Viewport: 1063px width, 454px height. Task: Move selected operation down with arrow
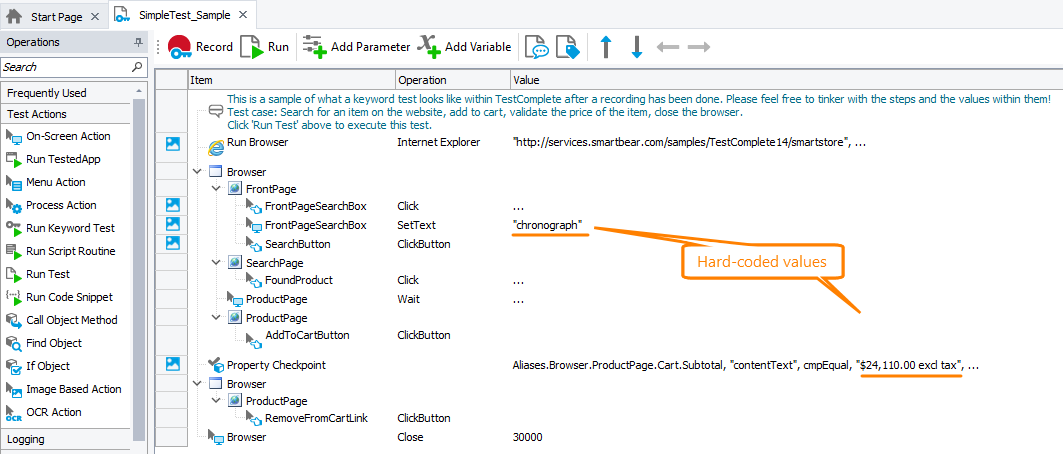pyautogui.click(x=636, y=47)
